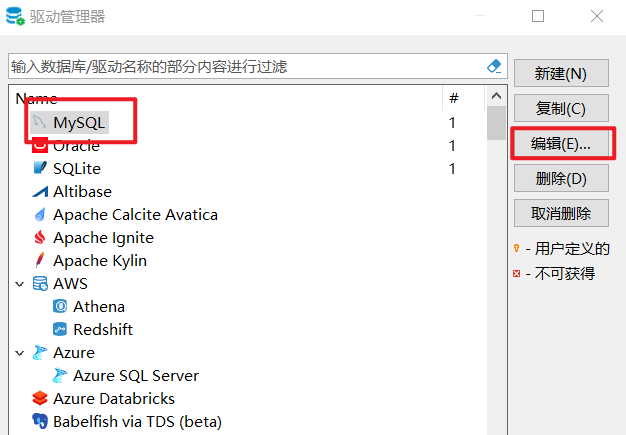The height and width of the screenshot is (435, 626).
Task: Select Apache Calcite Avatica driver
Action: point(135,215)
